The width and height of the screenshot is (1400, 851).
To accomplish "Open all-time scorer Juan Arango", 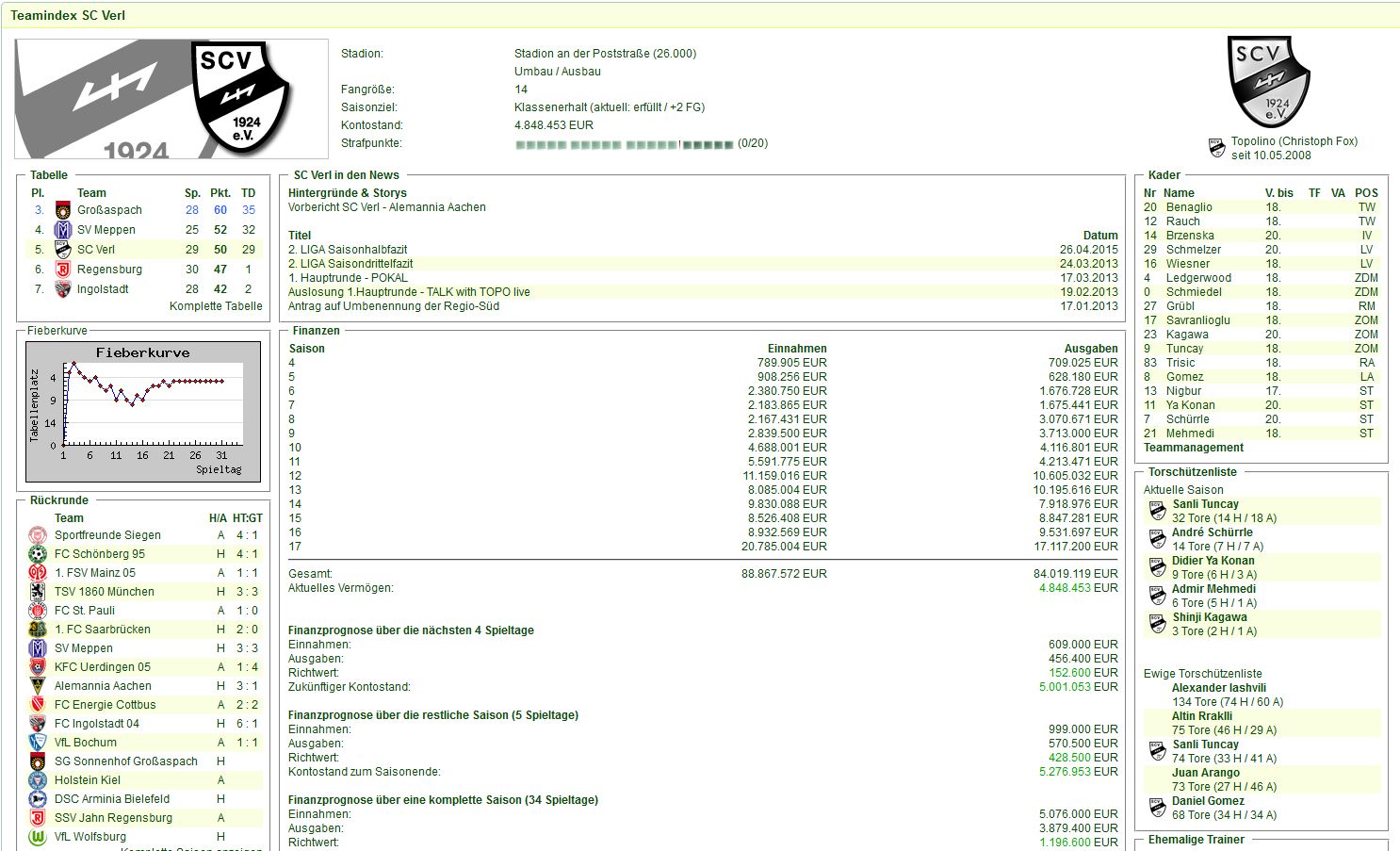I will coord(1206,773).
